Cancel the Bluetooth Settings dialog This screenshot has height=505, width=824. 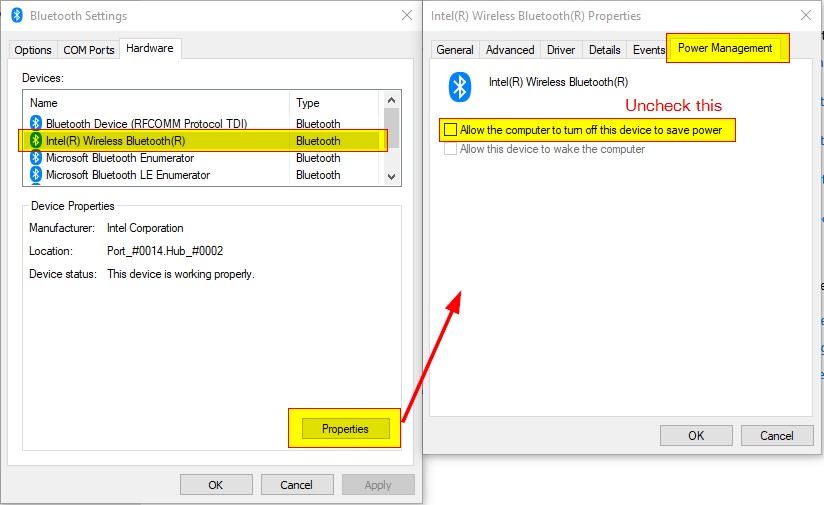296,485
